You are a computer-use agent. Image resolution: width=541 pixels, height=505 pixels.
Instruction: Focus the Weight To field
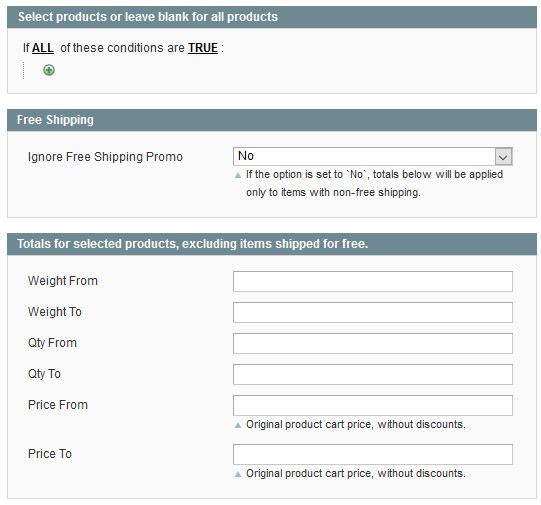(373, 312)
